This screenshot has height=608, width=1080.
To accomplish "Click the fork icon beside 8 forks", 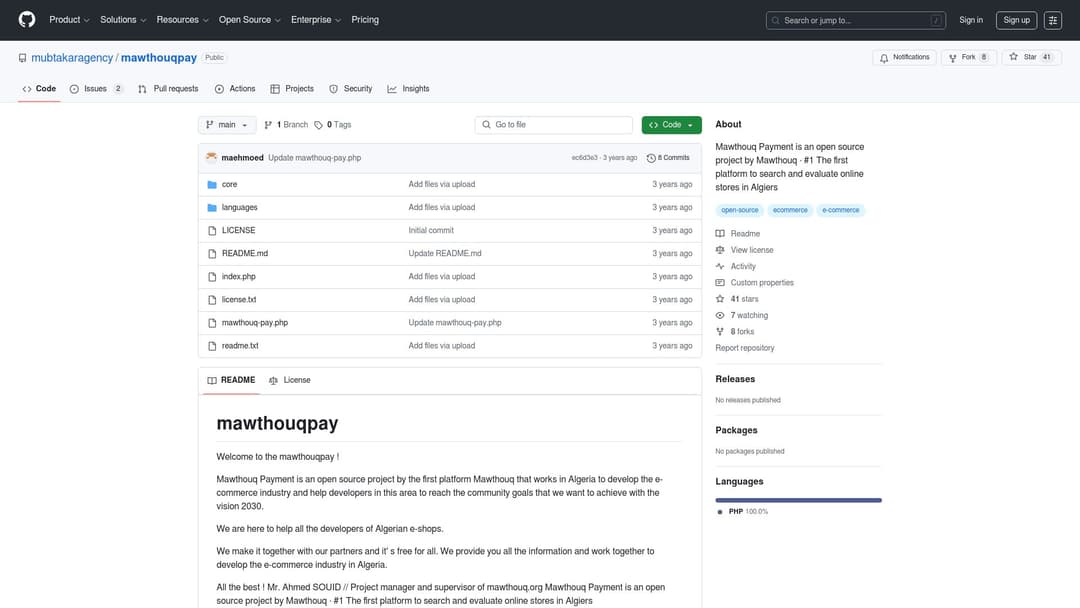I will (x=720, y=332).
